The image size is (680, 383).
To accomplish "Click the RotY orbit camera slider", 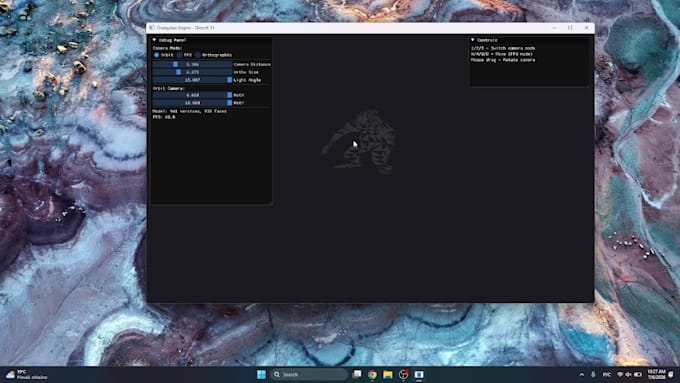I will [x=192, y=103].
